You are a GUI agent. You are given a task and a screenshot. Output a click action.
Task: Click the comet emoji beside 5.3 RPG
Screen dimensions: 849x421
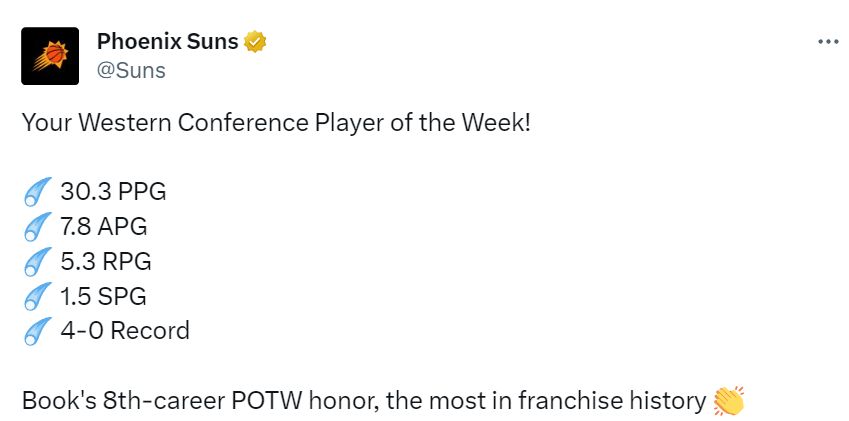[x=36, y=261]
